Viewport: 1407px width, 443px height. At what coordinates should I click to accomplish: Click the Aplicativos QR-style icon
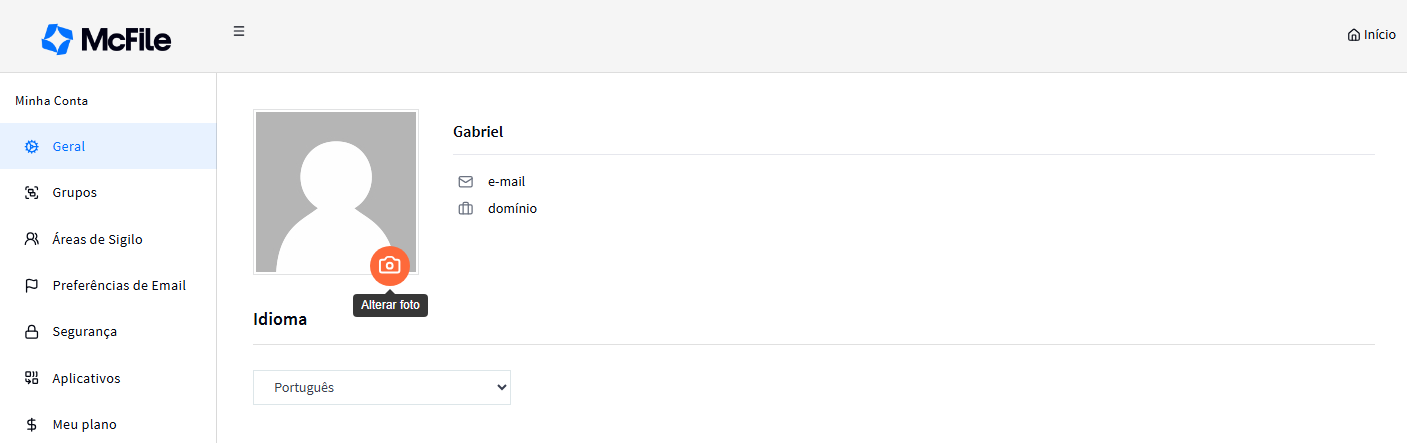[31, 378]
